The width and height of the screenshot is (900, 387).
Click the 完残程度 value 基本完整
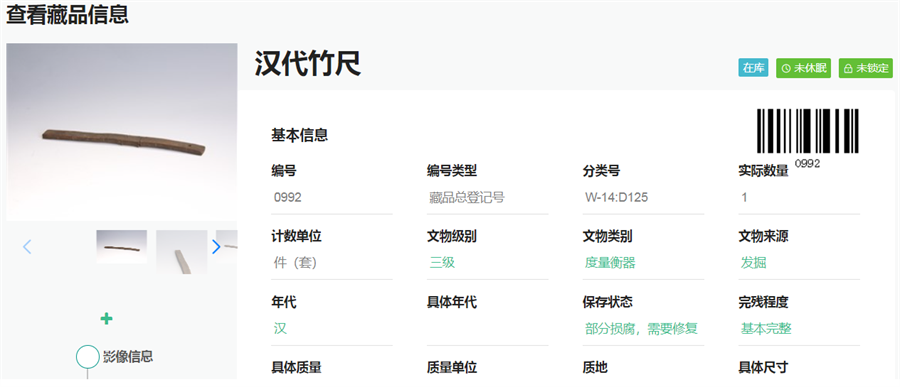766,328
